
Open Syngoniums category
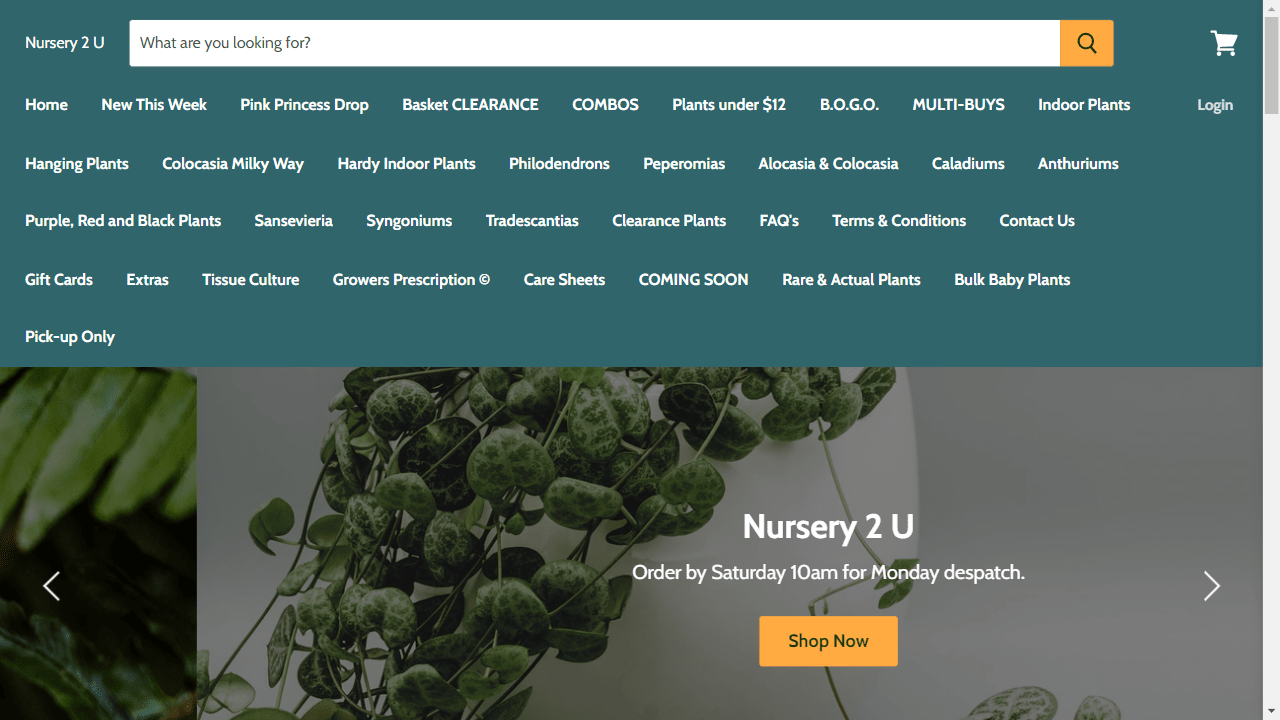409,221
